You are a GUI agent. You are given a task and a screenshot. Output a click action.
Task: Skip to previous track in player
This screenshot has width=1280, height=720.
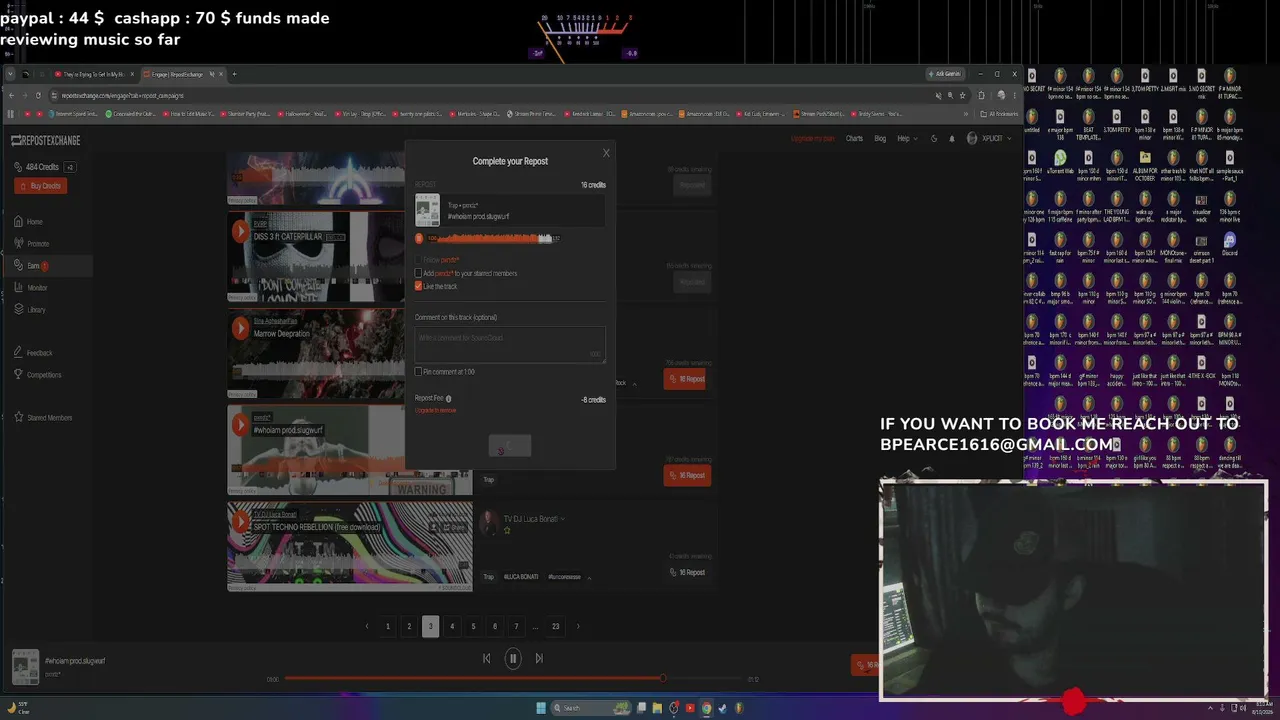pos(487,658)
